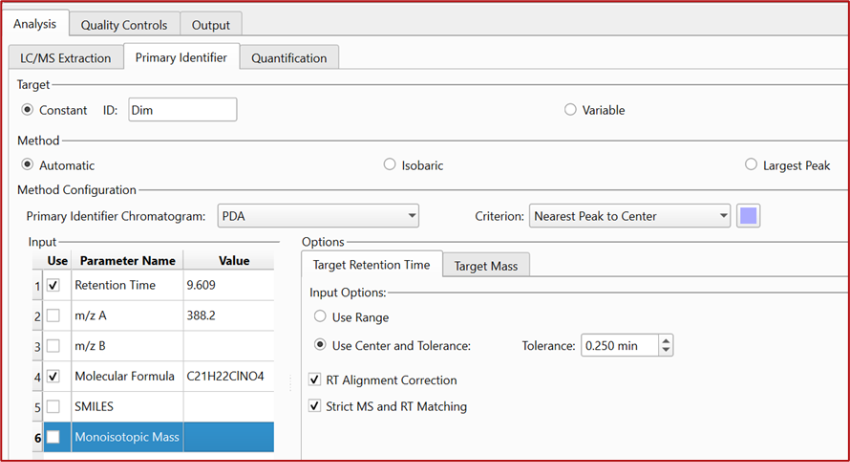850x462 pixels.
Task: Go to LC/MS Extraction tab
Action: pyautogui.click(x=65, y=58)
